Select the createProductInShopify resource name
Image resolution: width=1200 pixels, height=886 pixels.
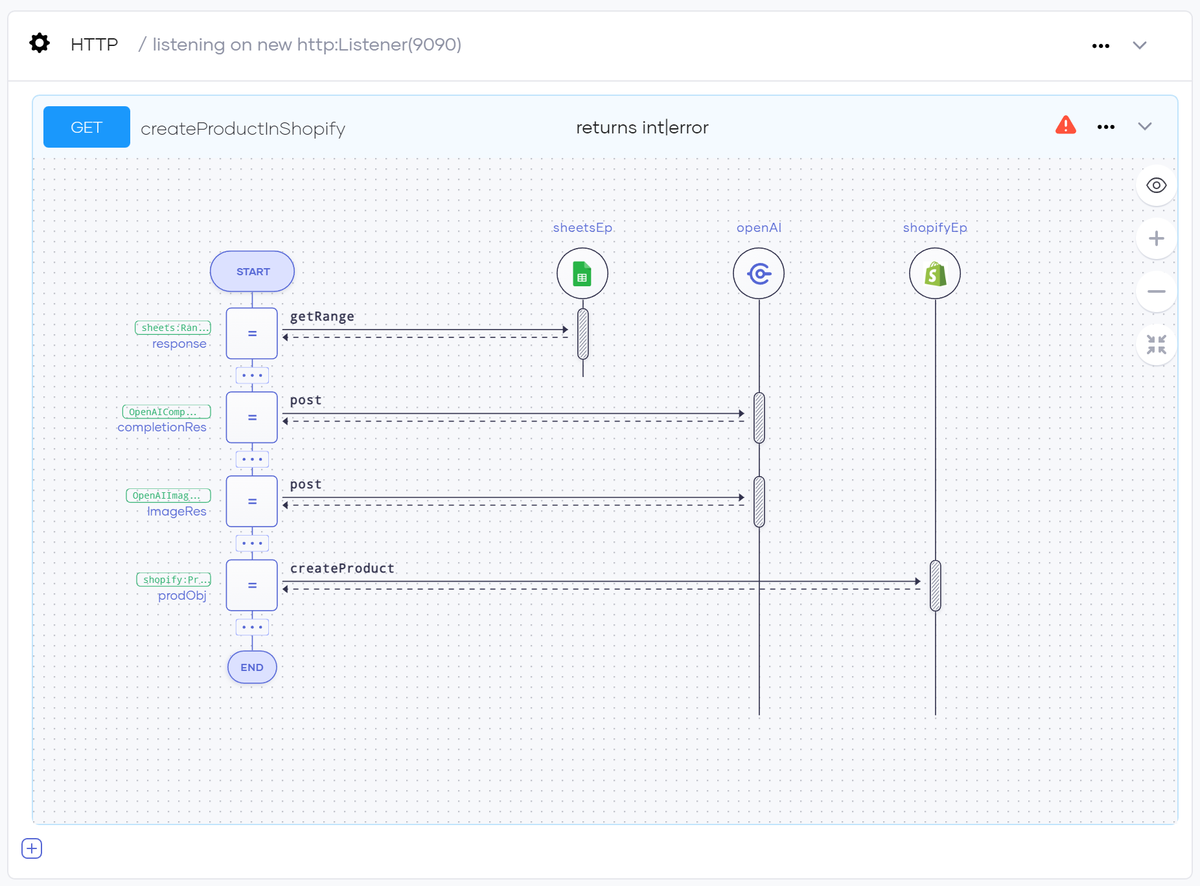click(x=243, y=128)
